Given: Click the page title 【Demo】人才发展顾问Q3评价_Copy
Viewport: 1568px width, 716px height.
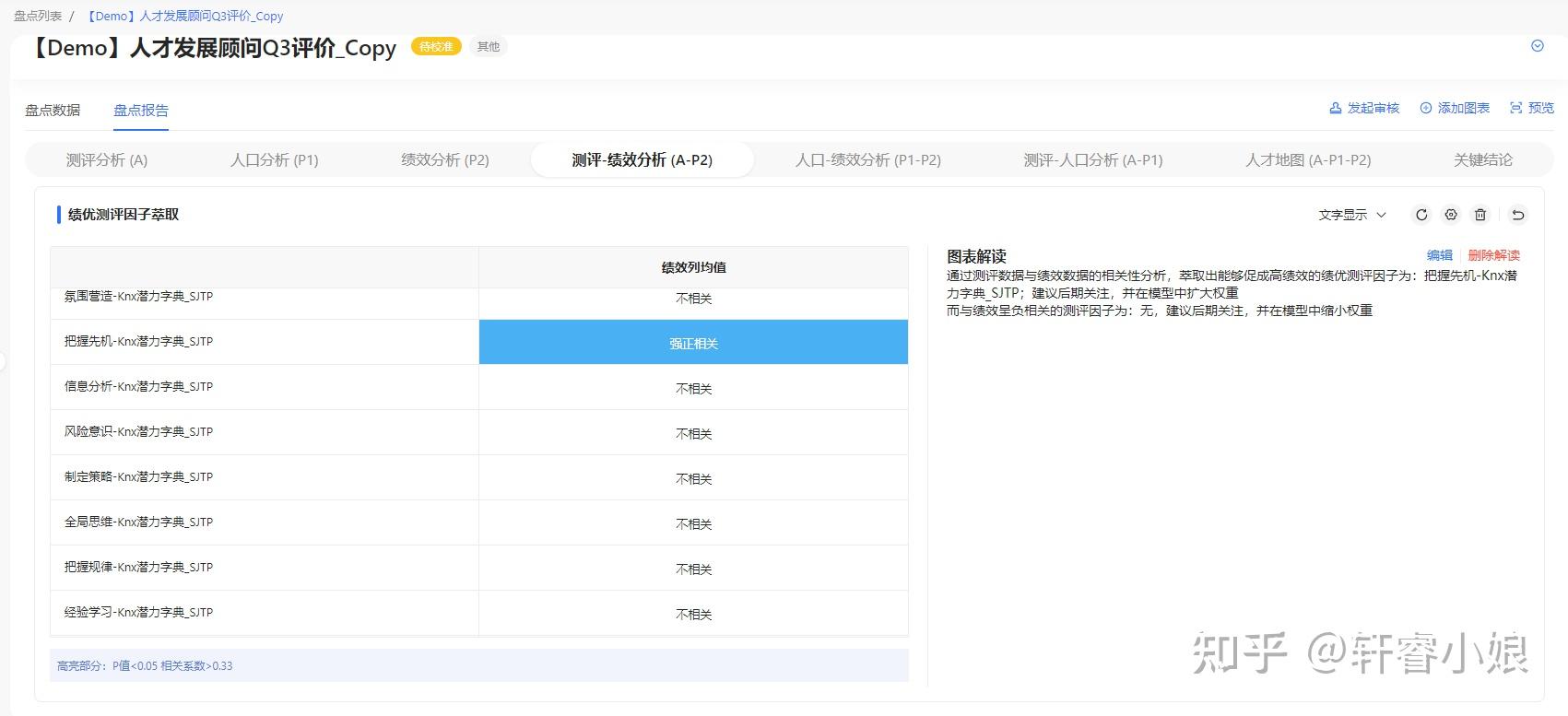Looking at the screenshot, I should 213,48.
